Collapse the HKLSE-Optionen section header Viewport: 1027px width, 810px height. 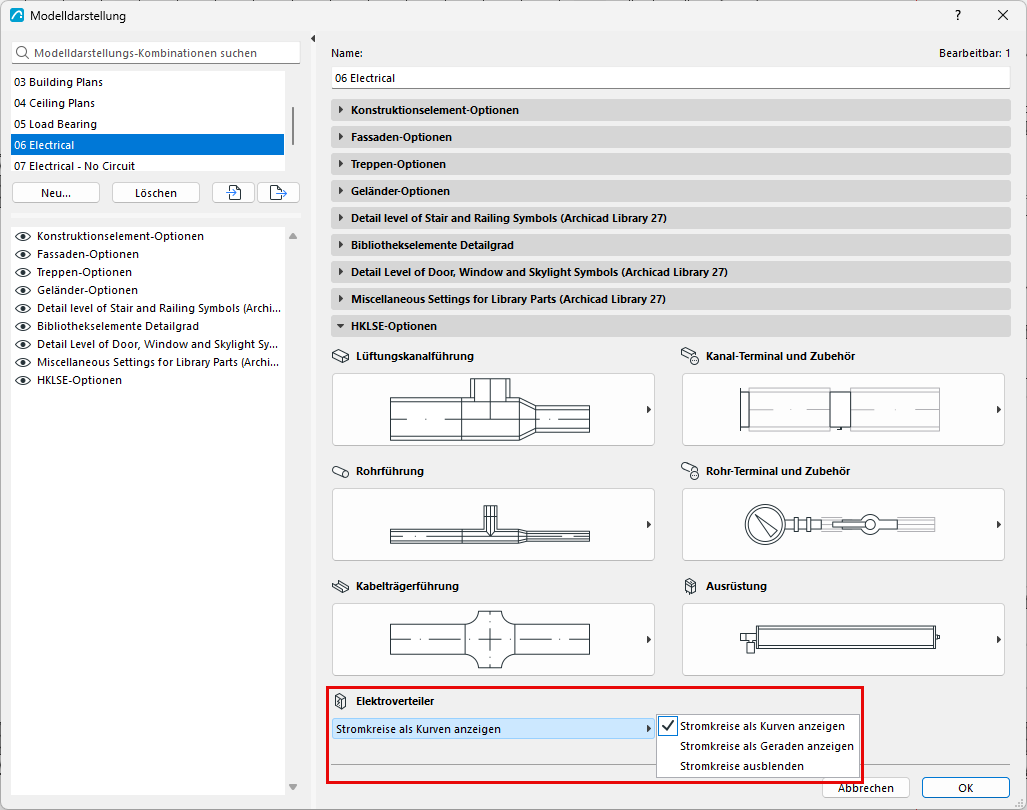(671, 326)
